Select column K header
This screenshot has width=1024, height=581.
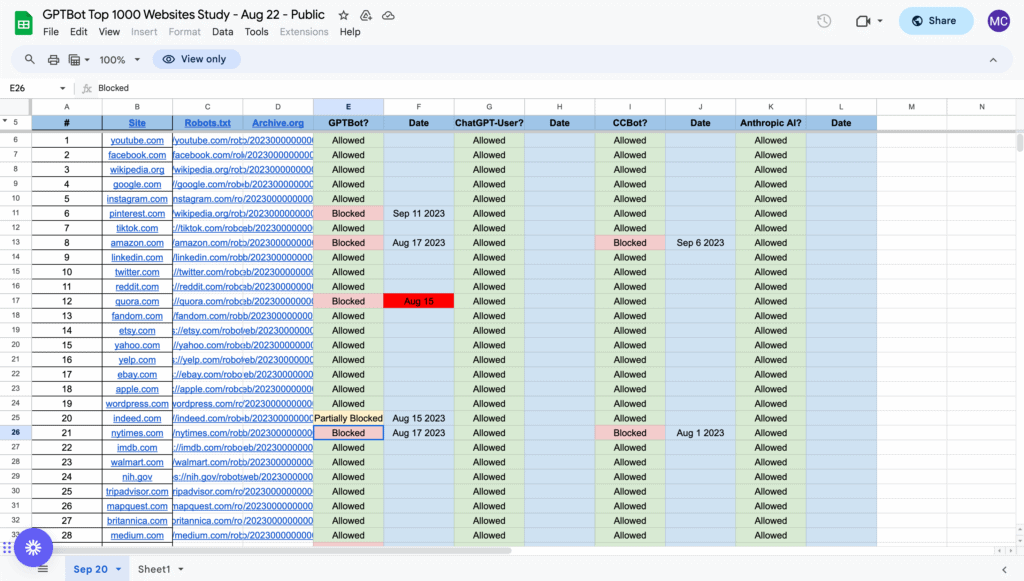point(771,106)
